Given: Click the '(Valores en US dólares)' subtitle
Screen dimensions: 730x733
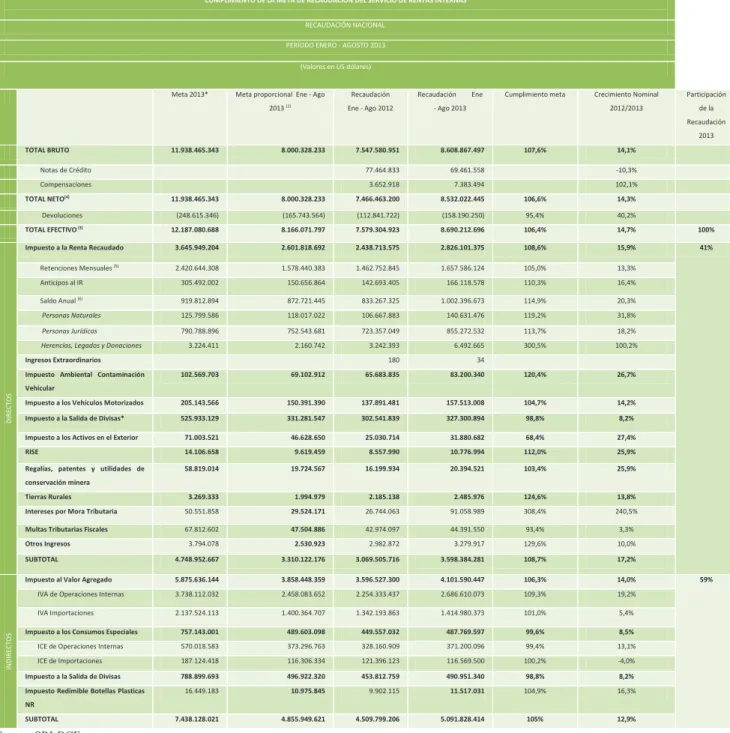Looking at the screenshot, I should coord(336,67).
